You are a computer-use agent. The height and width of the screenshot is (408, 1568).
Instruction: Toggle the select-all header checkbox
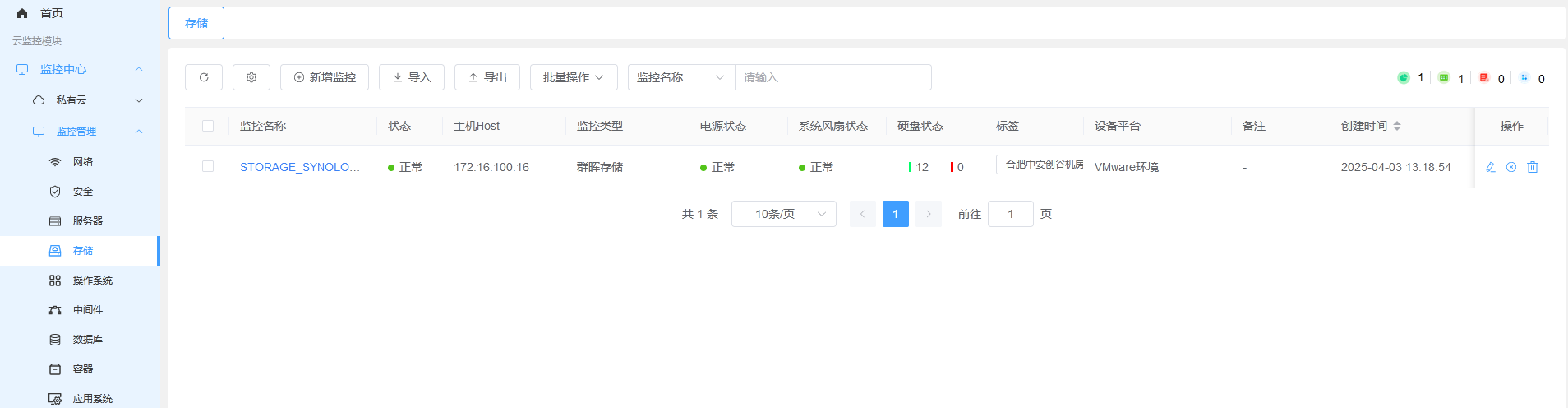208,126
